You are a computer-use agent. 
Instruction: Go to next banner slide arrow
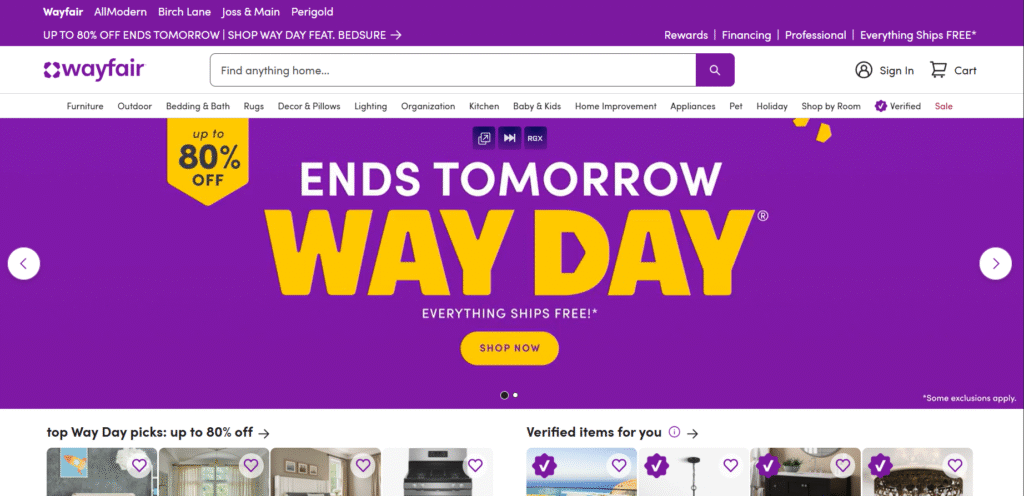click(x=995, y=264)
